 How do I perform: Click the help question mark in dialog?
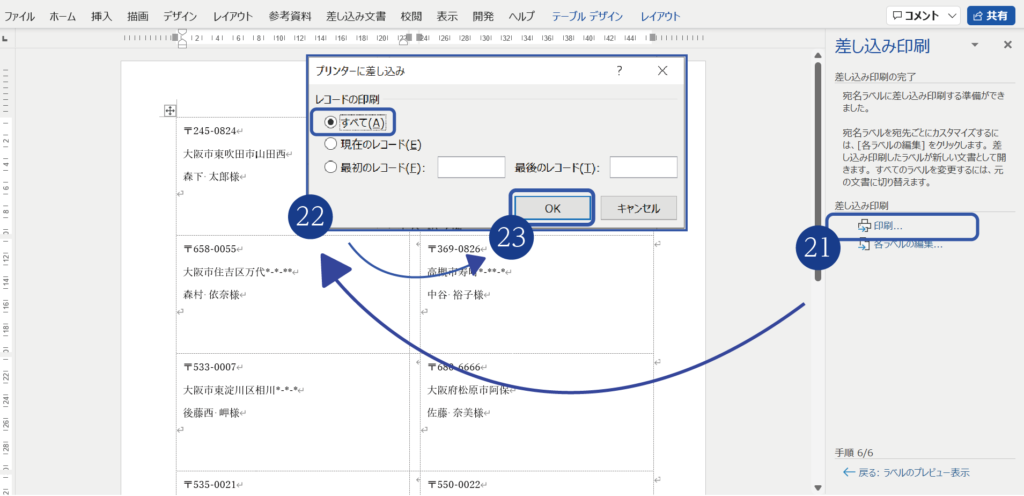619,71
